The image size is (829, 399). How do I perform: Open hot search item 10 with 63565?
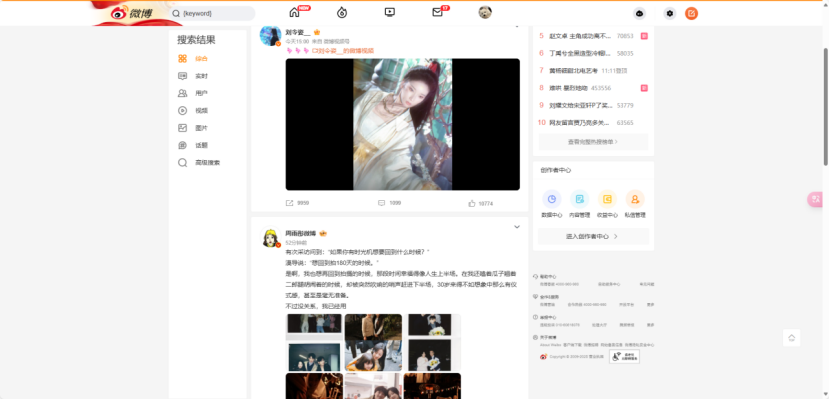(580, 123)
